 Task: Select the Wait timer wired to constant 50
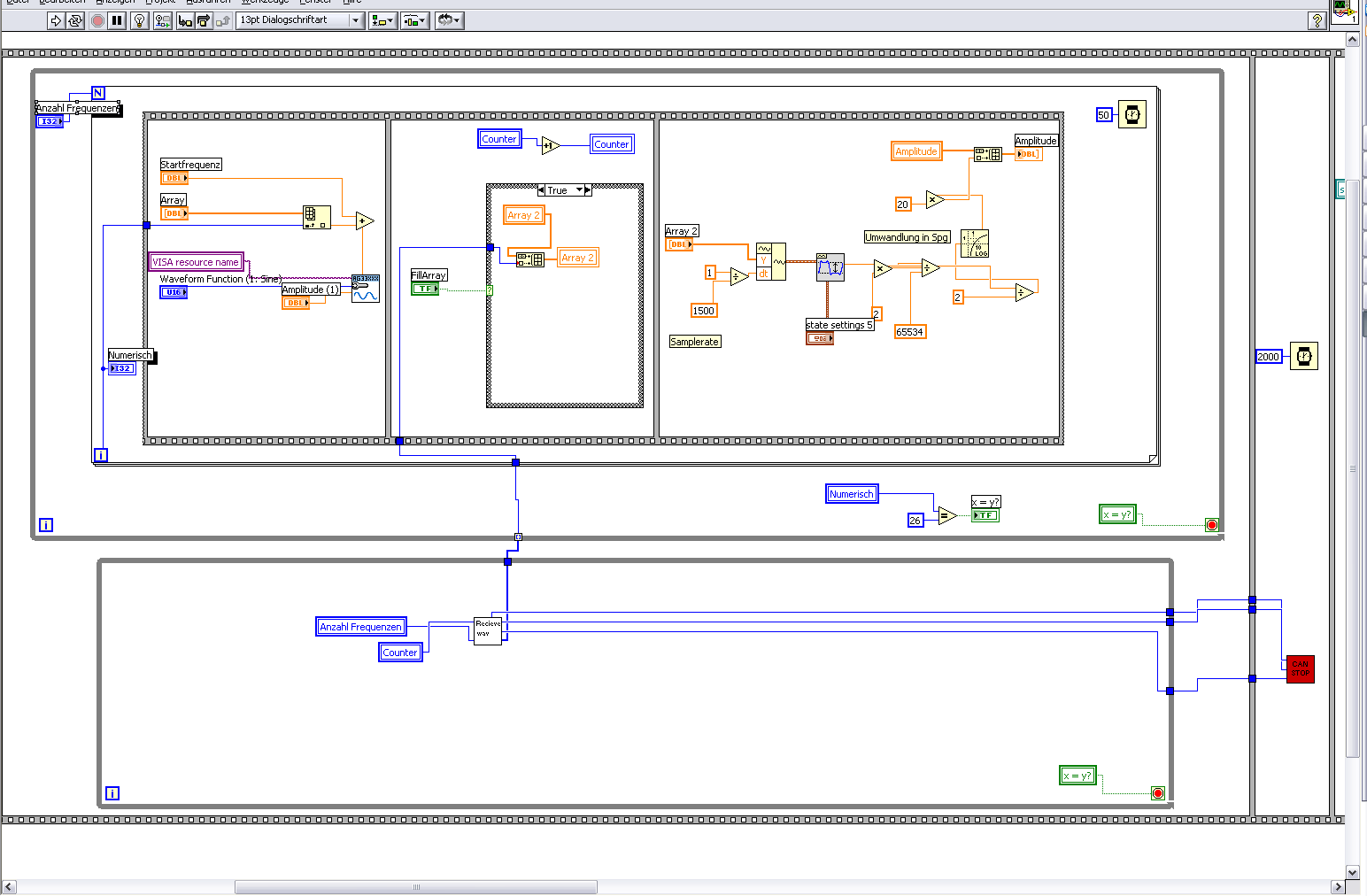pyautogui.click(x=1132, y=114)
